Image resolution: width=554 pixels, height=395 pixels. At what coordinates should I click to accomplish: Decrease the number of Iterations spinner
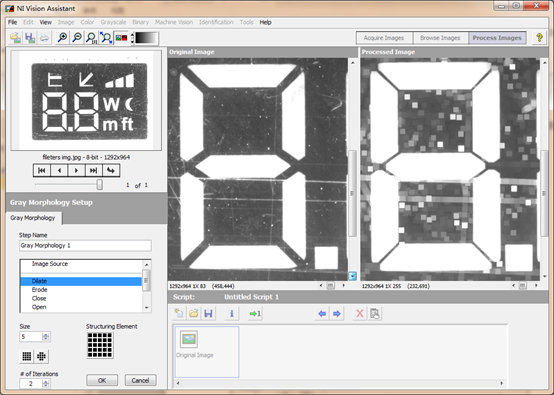point(46,385)
